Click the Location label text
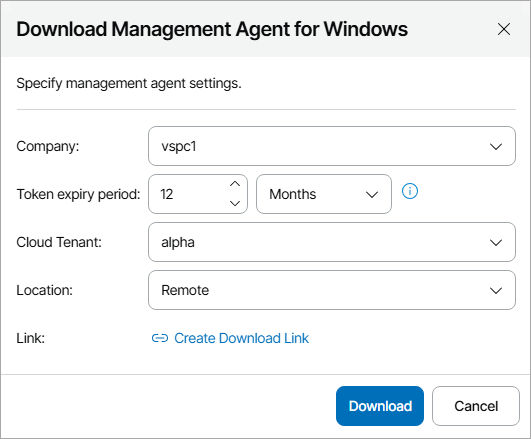This screenshot has width=531, height=439. coord(44,290)
